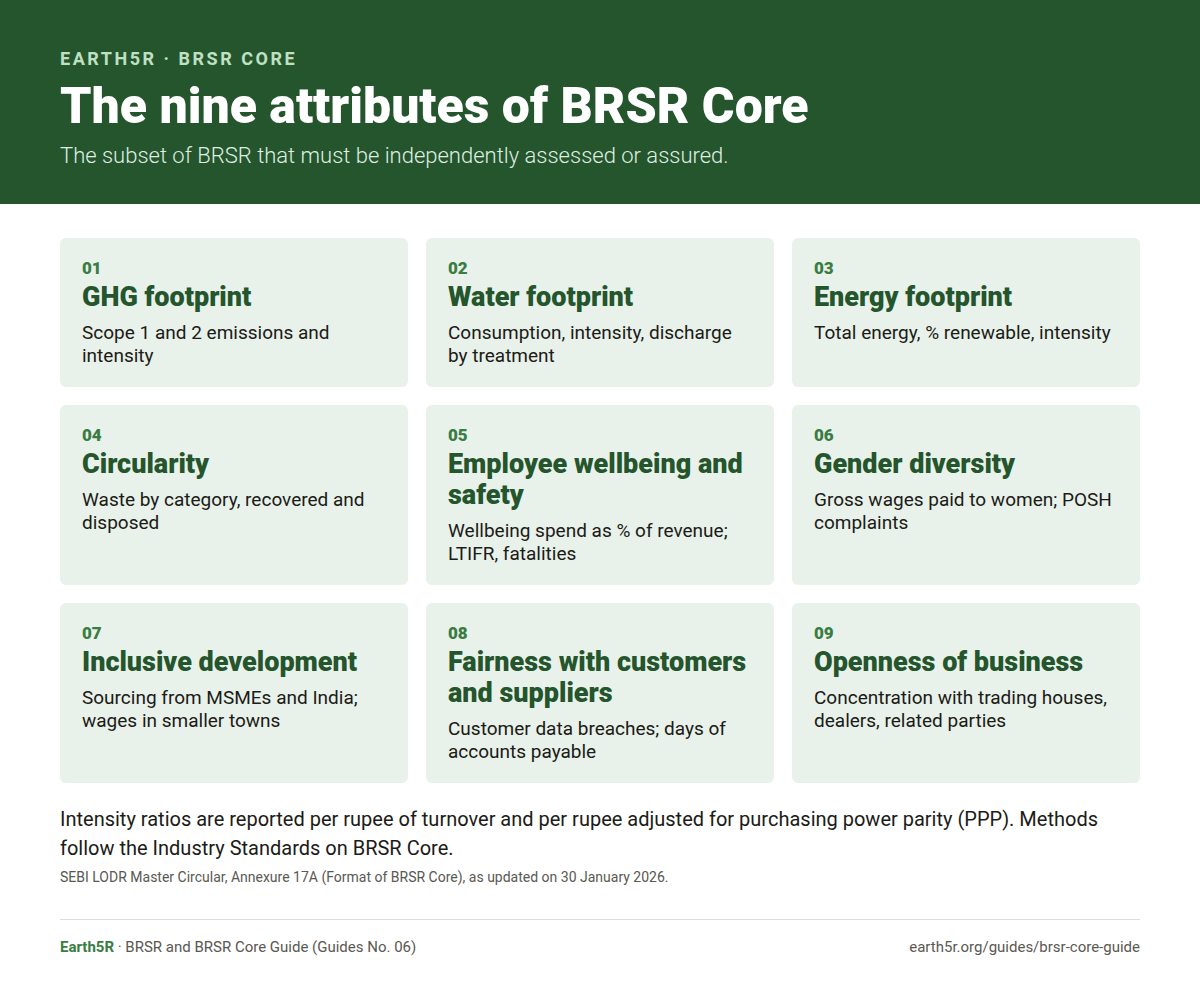Click the 'EARTH5R · BRSR CORE' header label
This screenshot has width=1200, height=986.
178,59
